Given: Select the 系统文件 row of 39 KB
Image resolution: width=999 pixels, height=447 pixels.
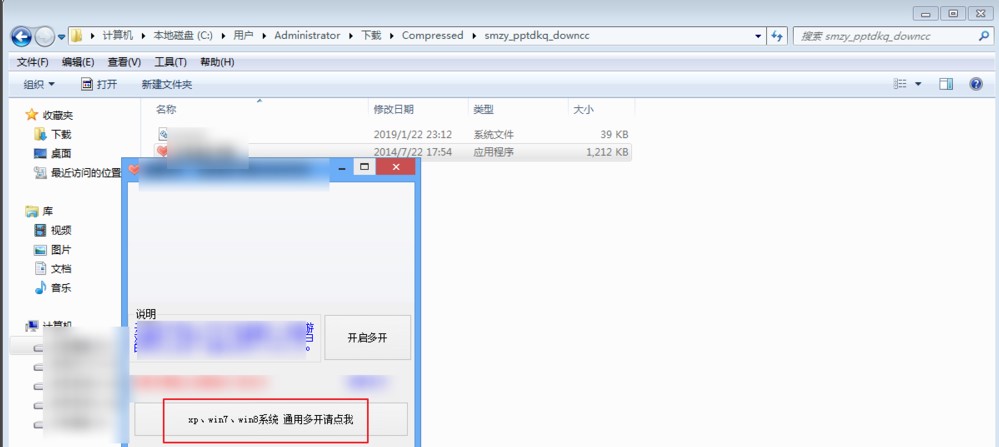Looking at the screenshot, I should click(392, 134).
